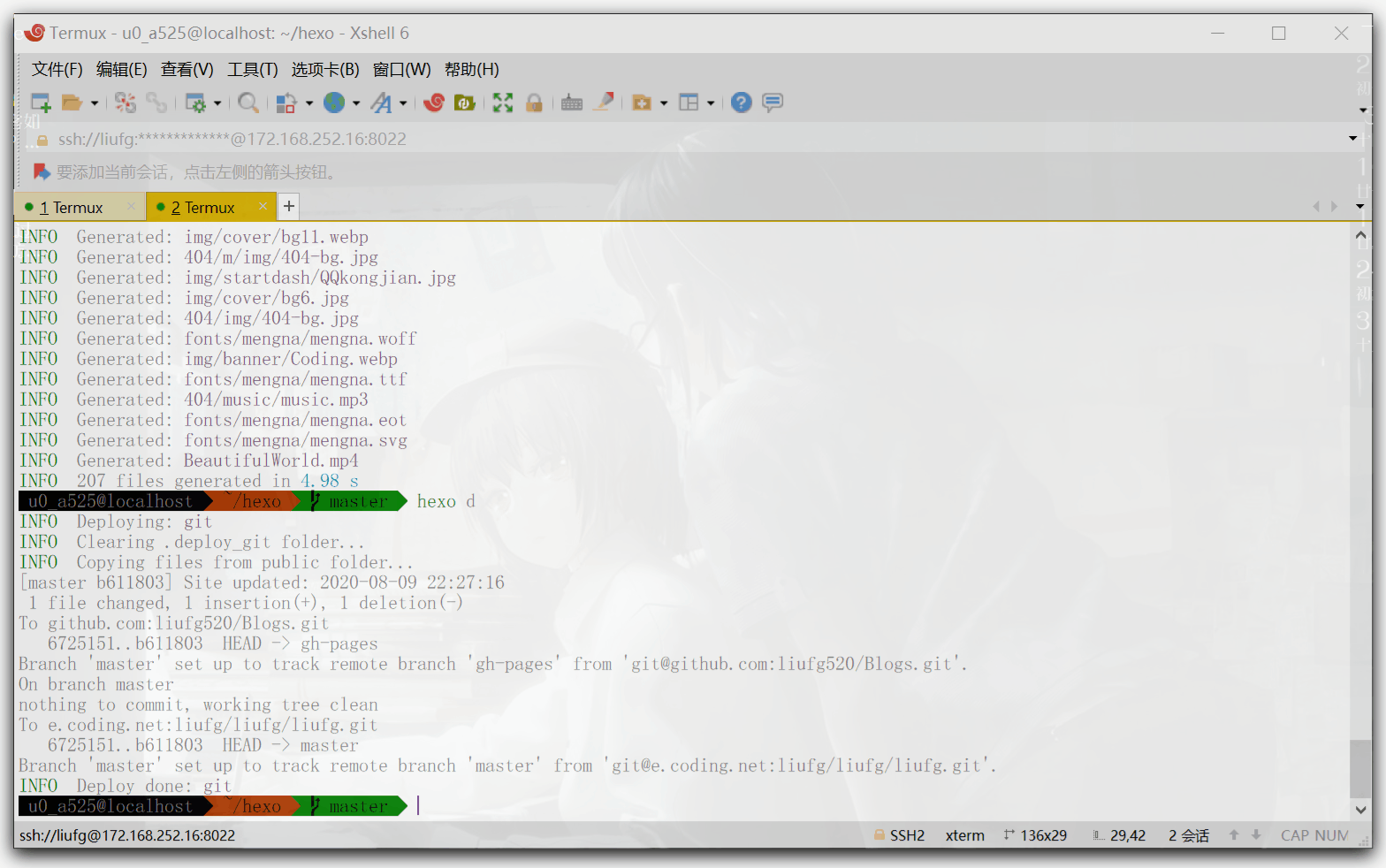Click the tab scroll left arrow
Screen dimensions: 1386x868
tap(1316, 207)
